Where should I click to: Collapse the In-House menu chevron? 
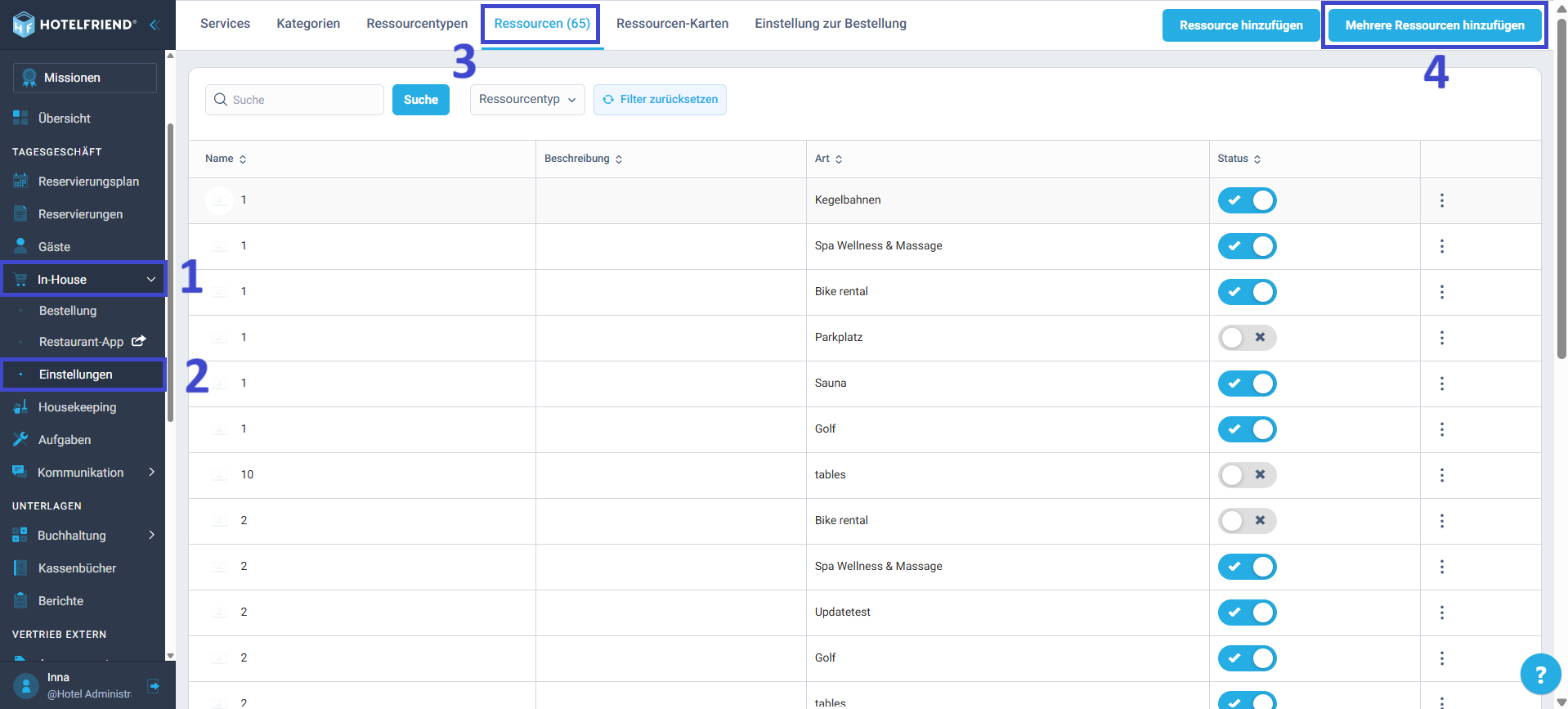coord(151,280)
